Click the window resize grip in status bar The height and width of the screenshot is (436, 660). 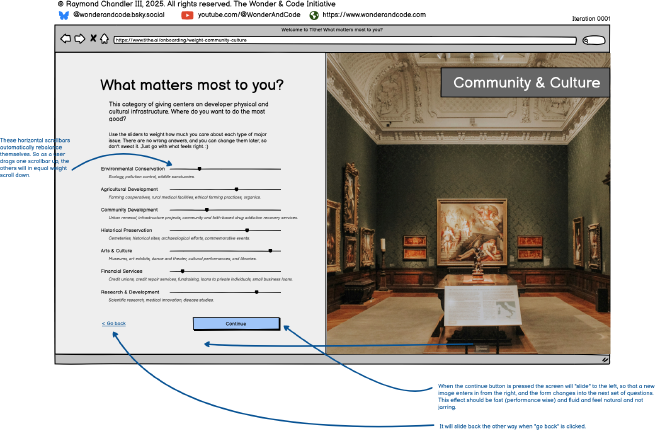605,359
